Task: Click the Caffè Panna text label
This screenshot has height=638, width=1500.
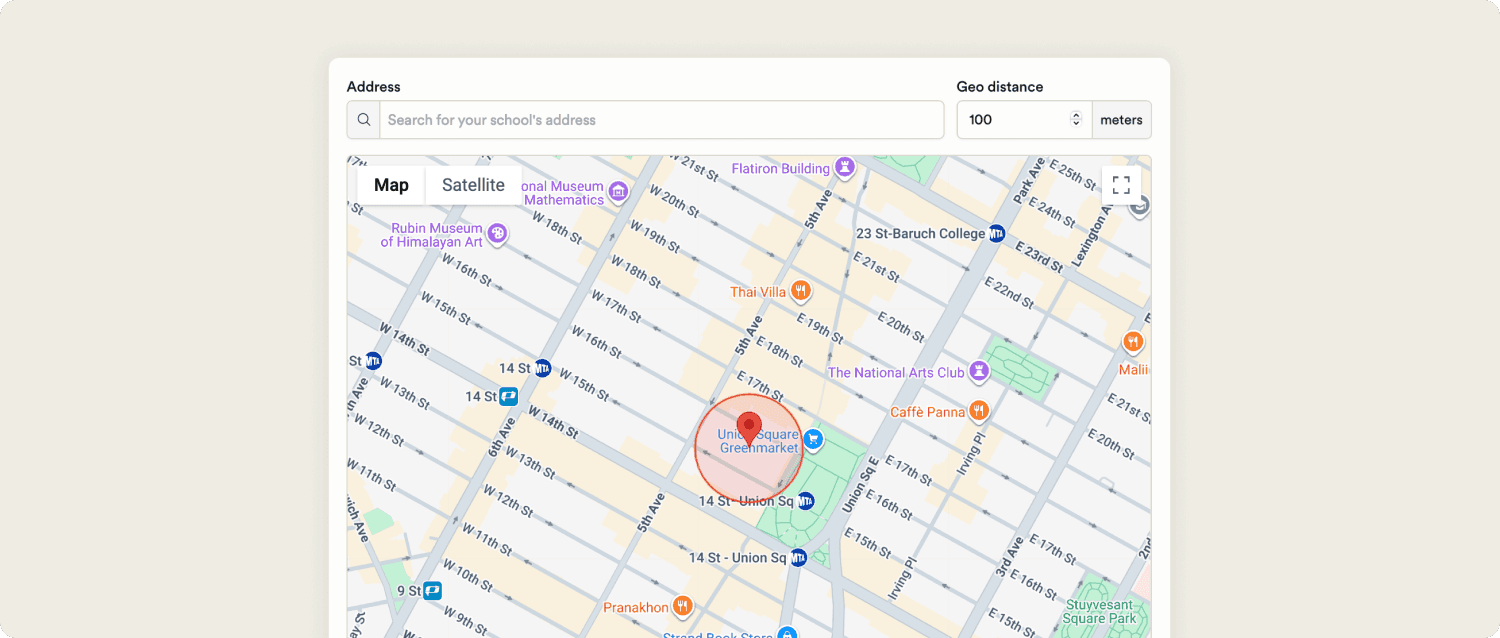Action: [x=928, y=412]
